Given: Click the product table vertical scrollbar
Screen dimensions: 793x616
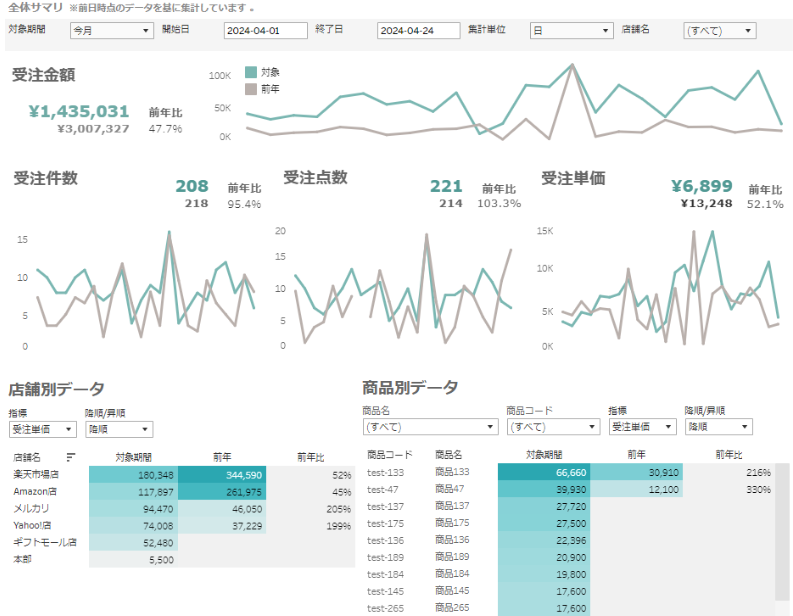Looking at the screenshot, I should [x=782, y=540].
